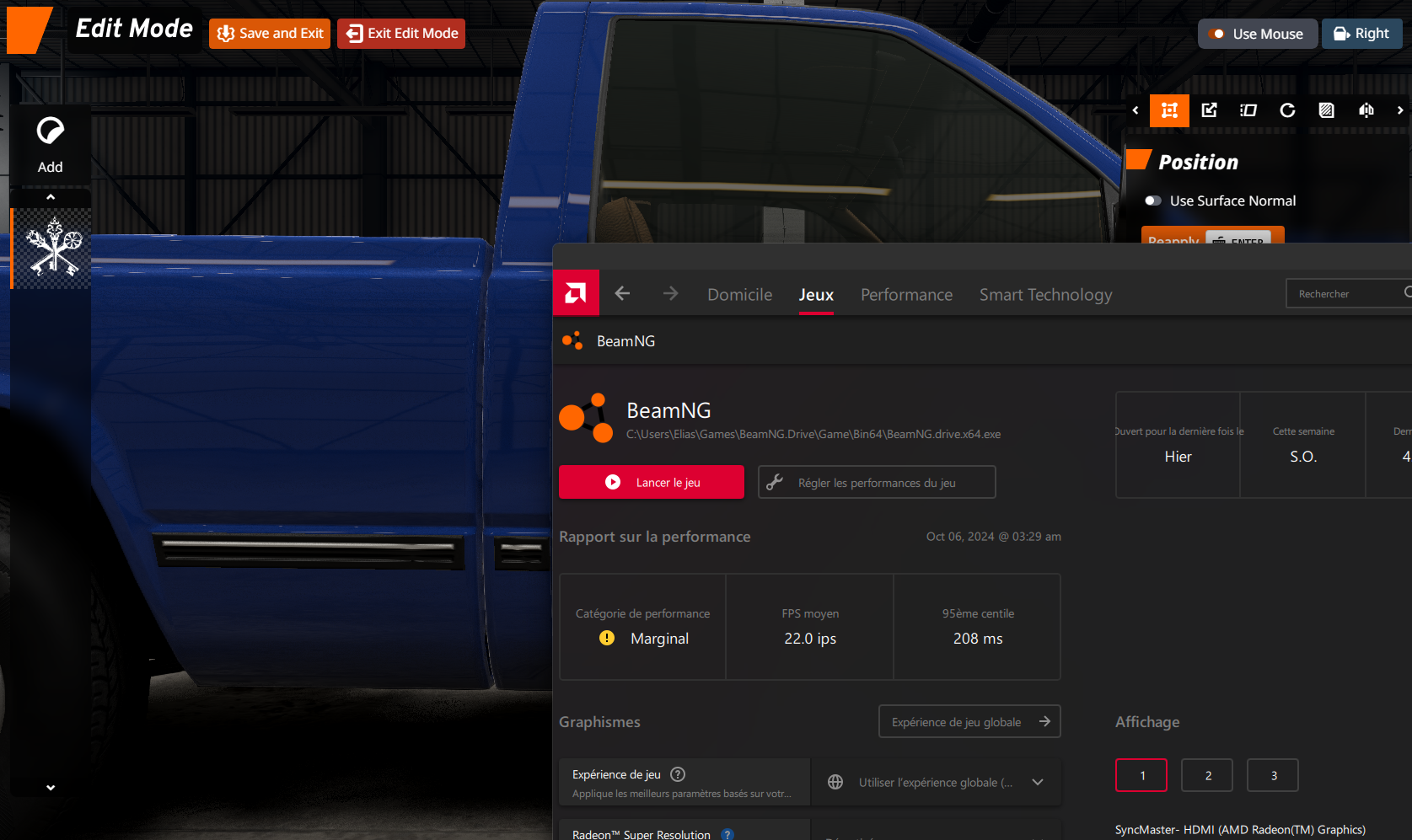The width and height of the screenshot is (1412, 840).
Task: Click Lancer le jeu button
Action: pyautogui.click(x=652, y=482)
